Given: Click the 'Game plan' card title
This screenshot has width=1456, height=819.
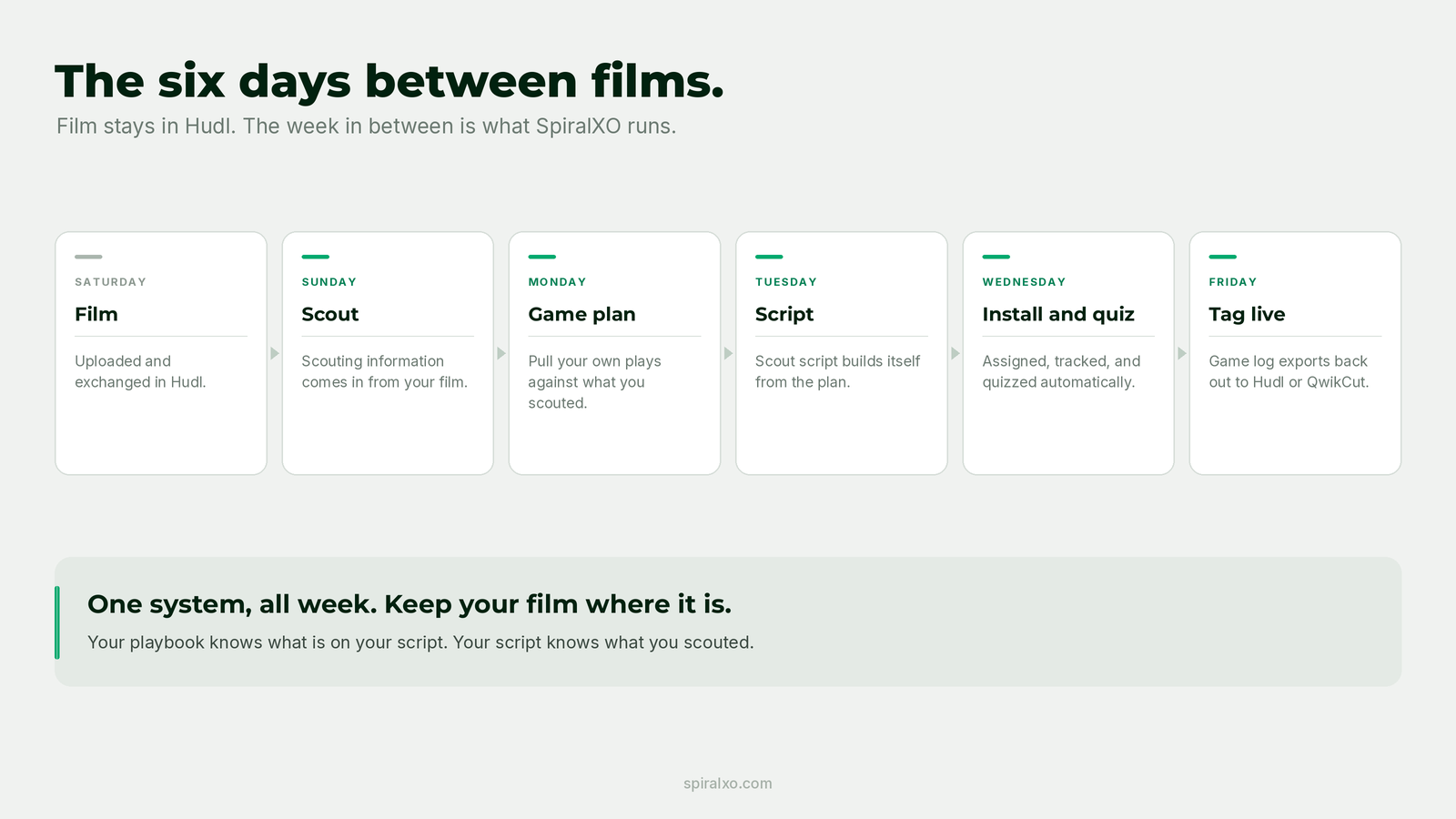Looking at the screenshot, I should [582, 314].
